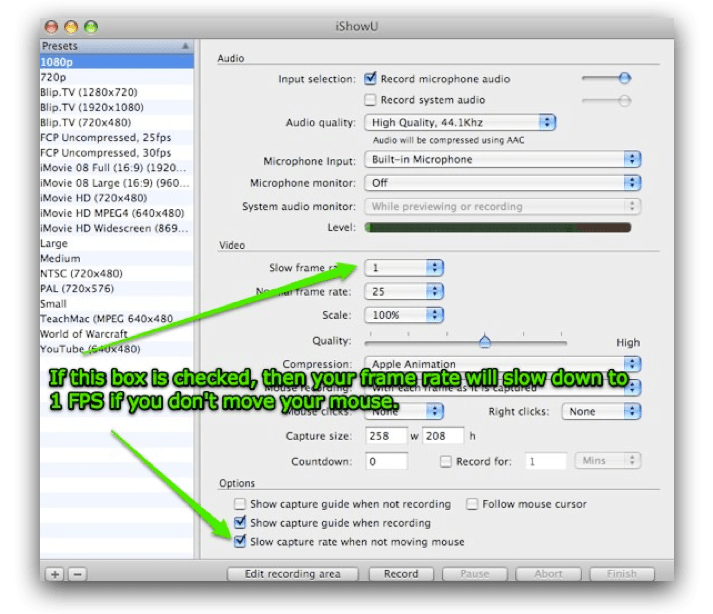Select the NTSC (720x480) preset
Screen dimensions: 713x614
pyautogui.click(x=117, y=273)
